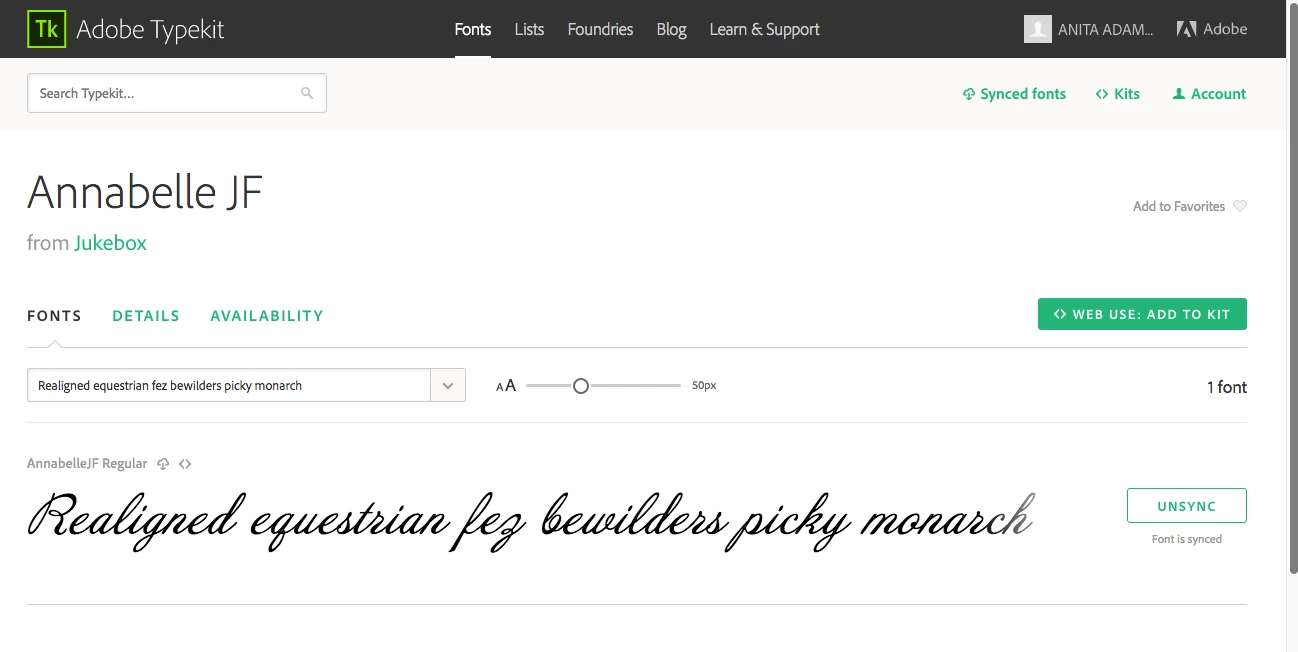
Task: Click the Adobe Typekit title text
Action: [x=150, y=30]
